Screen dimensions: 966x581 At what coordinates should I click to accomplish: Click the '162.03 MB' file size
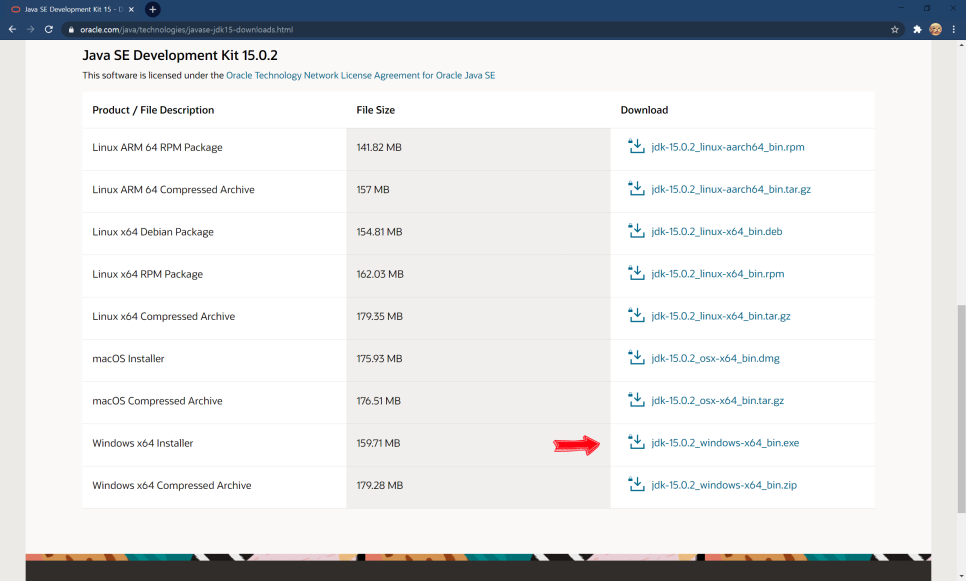coord(380,274)
